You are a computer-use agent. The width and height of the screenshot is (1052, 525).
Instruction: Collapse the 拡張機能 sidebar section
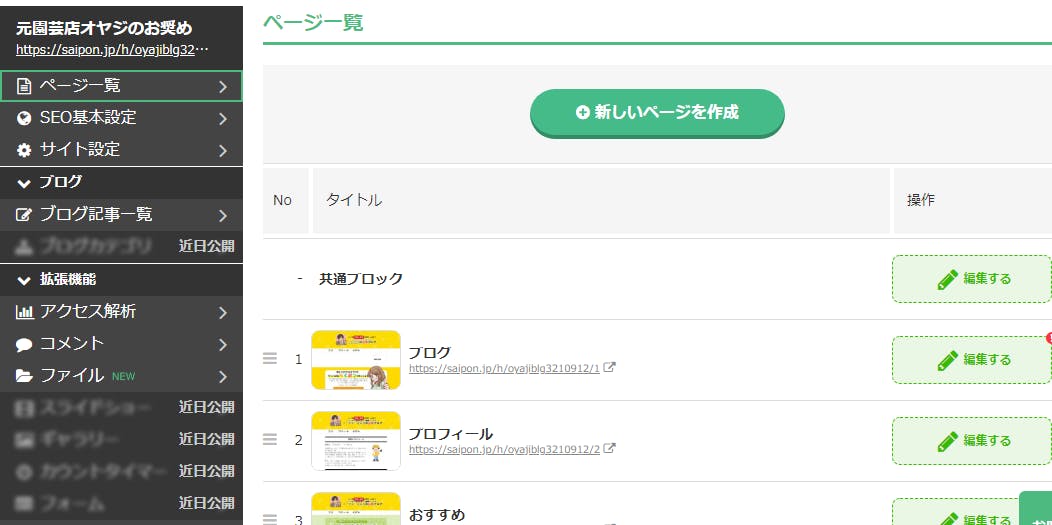coord(24,280)
